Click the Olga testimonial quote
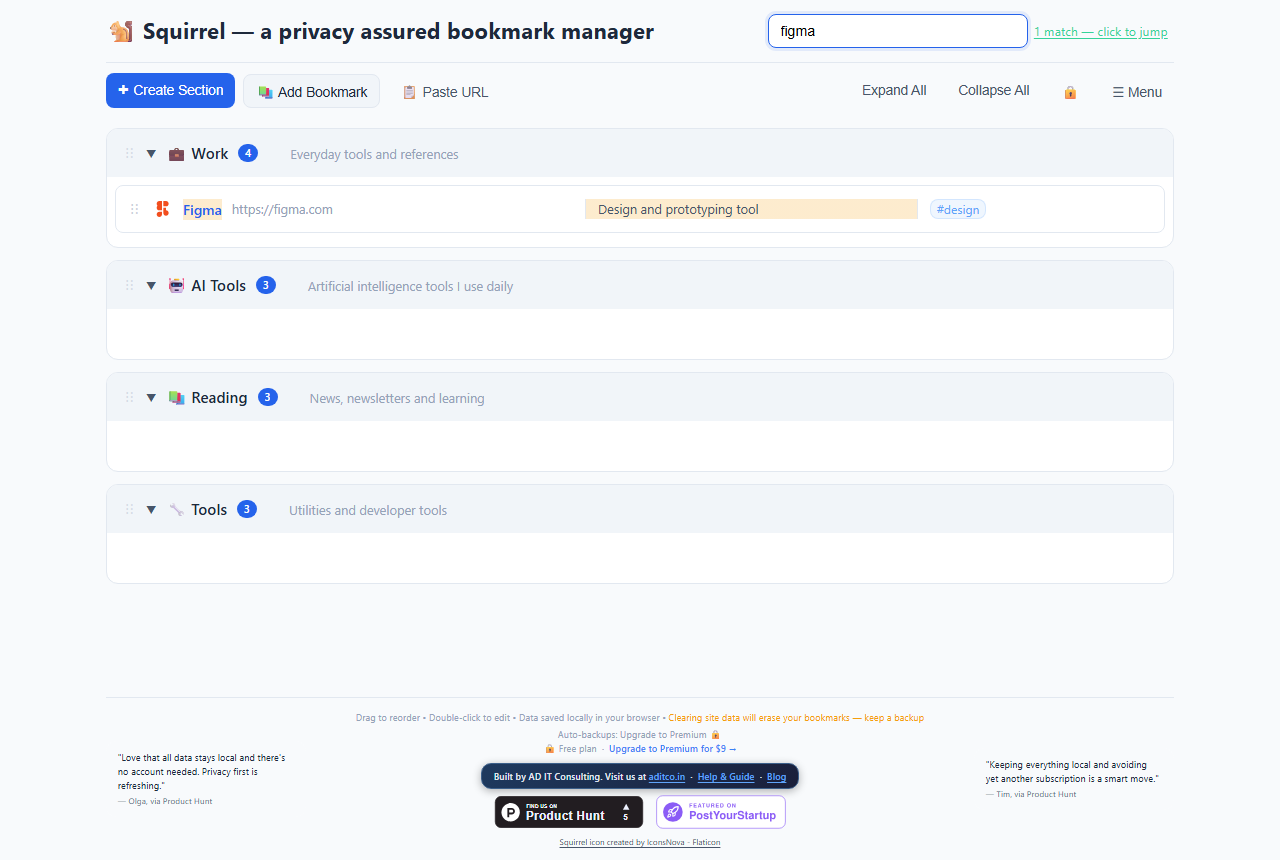The width and height of the screenshot is (1280, 860). 202,772
